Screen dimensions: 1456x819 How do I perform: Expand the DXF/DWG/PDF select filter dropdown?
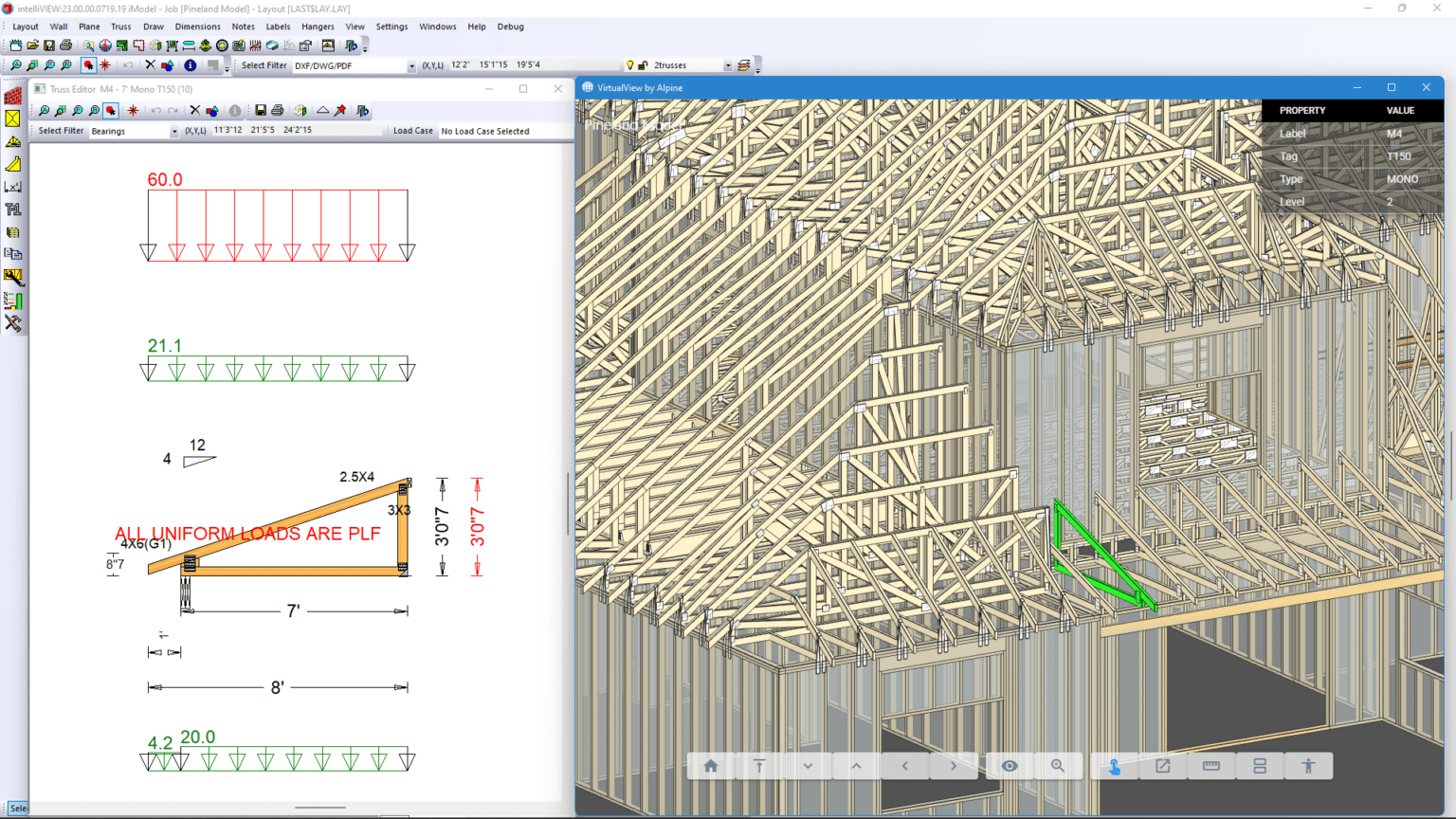point(411,66)
